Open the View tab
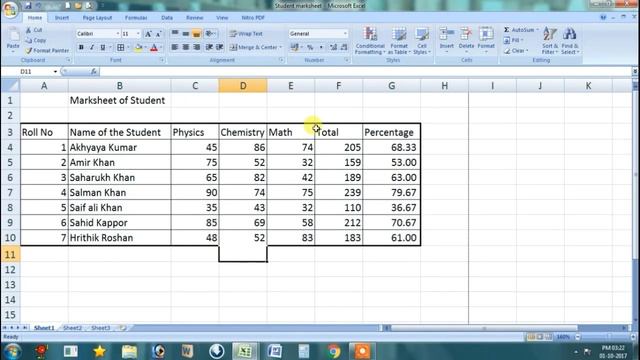The image size is (640, 360). point(222,18)
